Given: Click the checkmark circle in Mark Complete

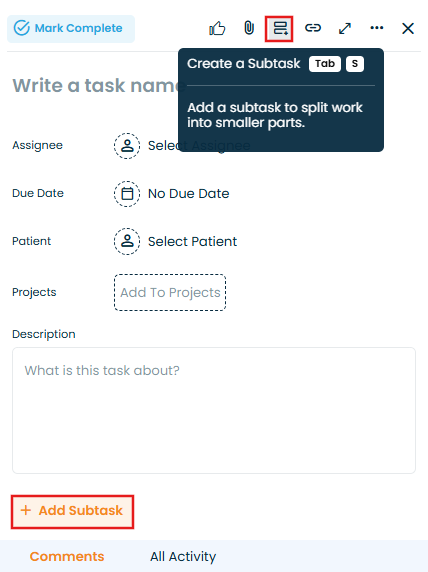Looking at the screenshot, I should point(22,28).
